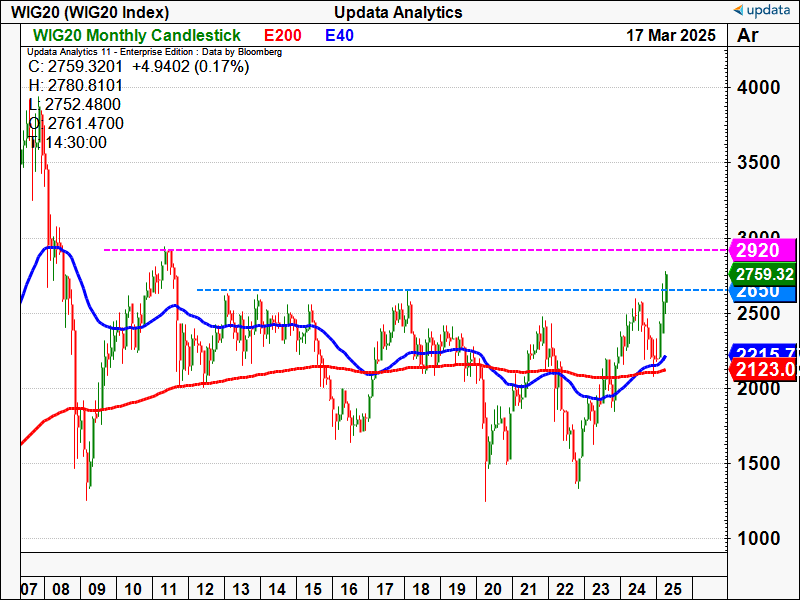
Task: Click the blue dashed 2650 level line
Action: click(462, 290)
